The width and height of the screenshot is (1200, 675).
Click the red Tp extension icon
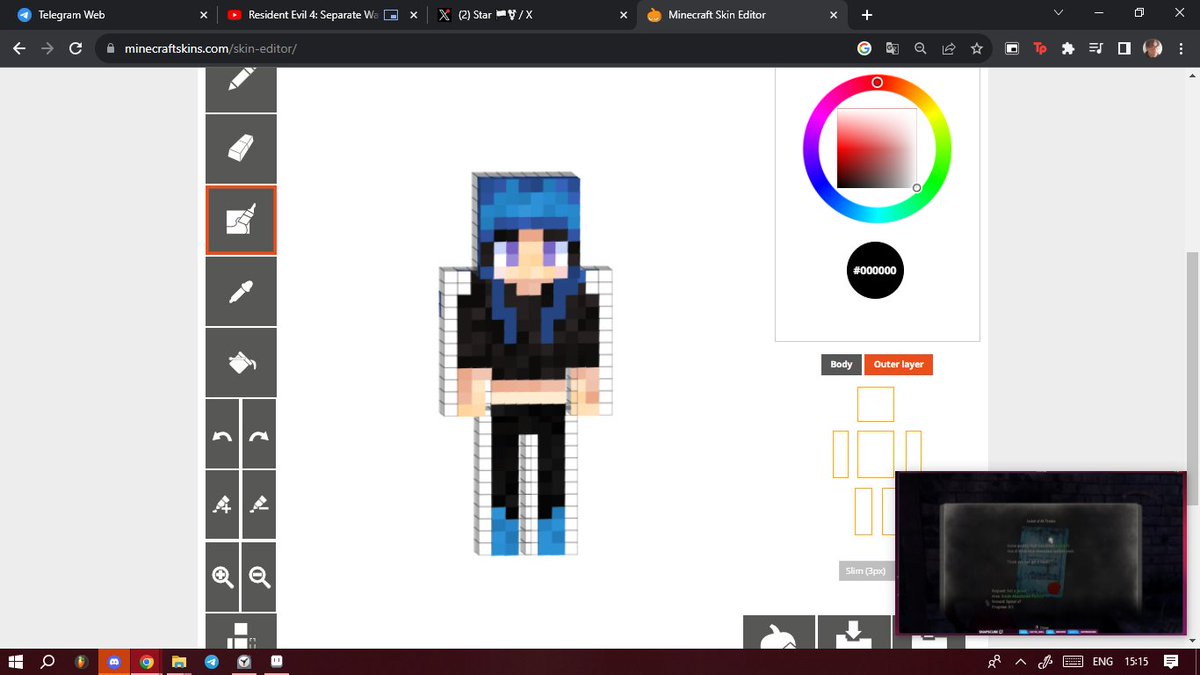pyautogui.click(x=1040, y=48)
